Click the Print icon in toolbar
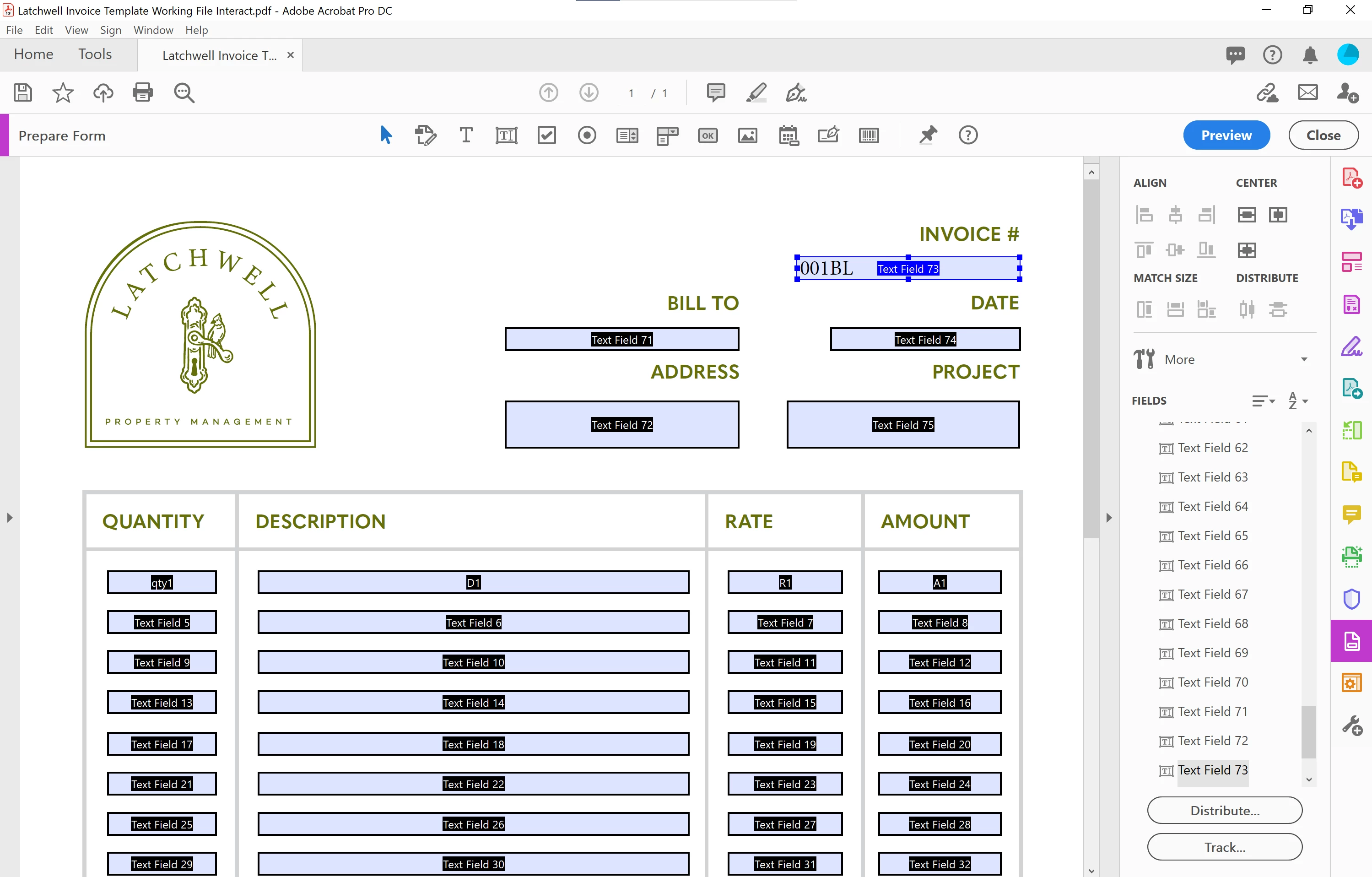This screenshot has height=877, width=1372. coord(142,92)
